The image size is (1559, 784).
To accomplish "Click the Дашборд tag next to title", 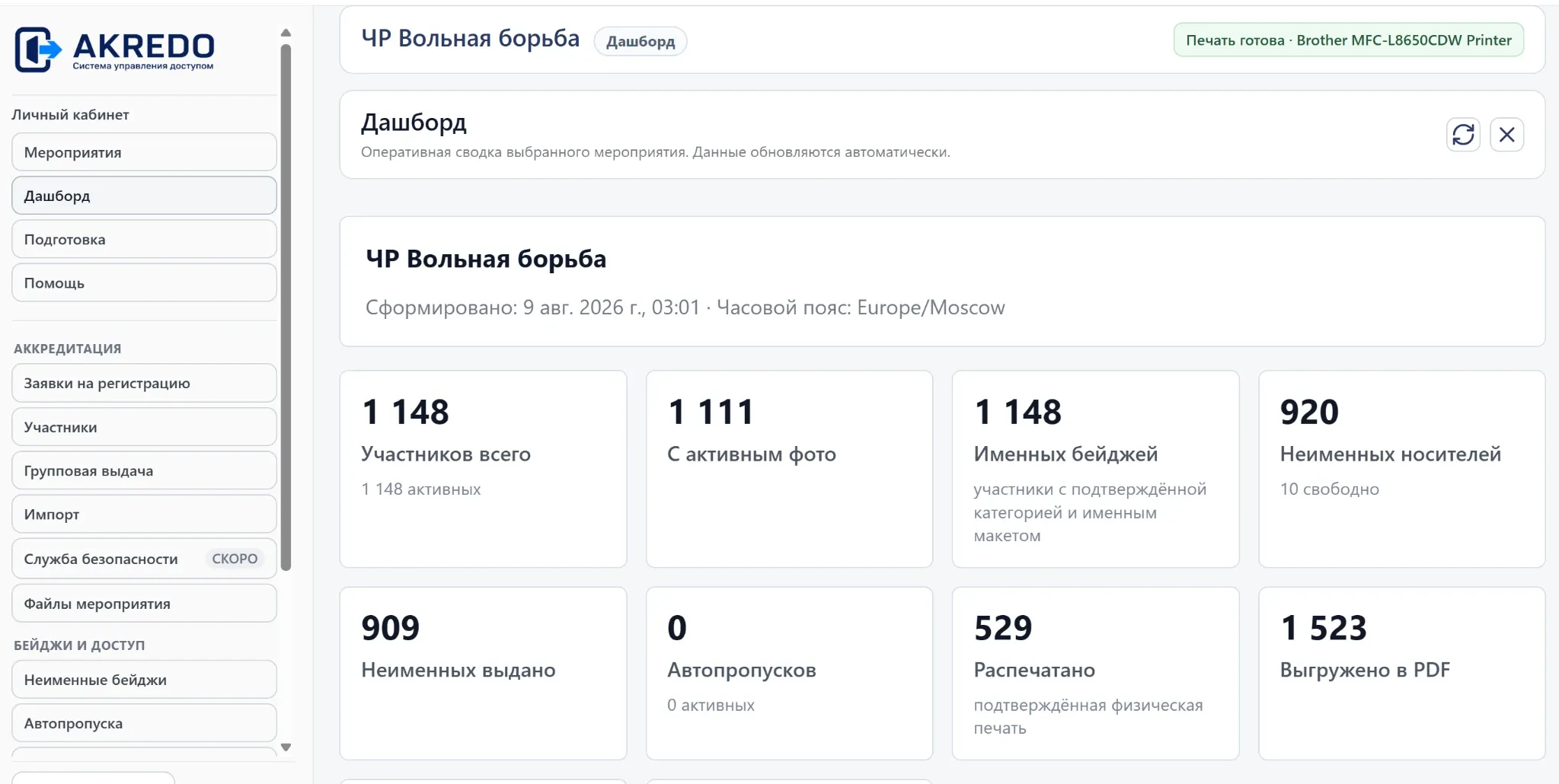I will (641, 41).
